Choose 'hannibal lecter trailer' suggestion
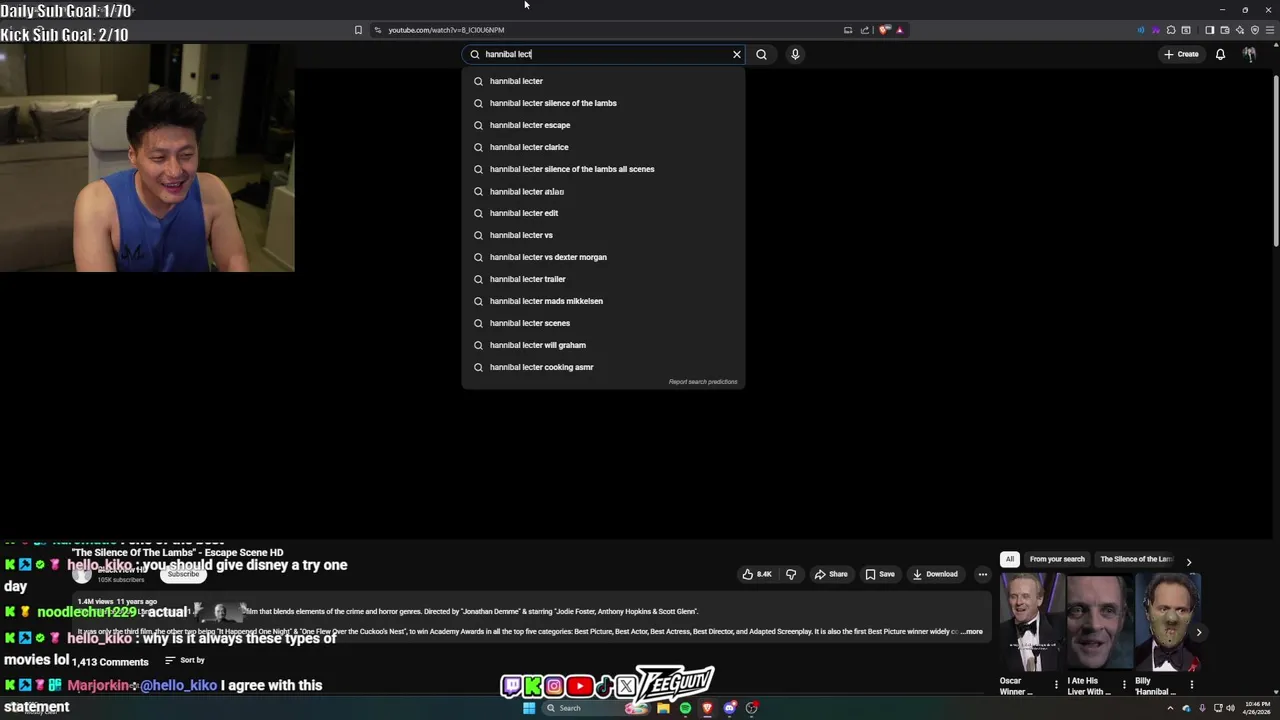This screenshot has width=1280, height=720. [x=603, y=279]
